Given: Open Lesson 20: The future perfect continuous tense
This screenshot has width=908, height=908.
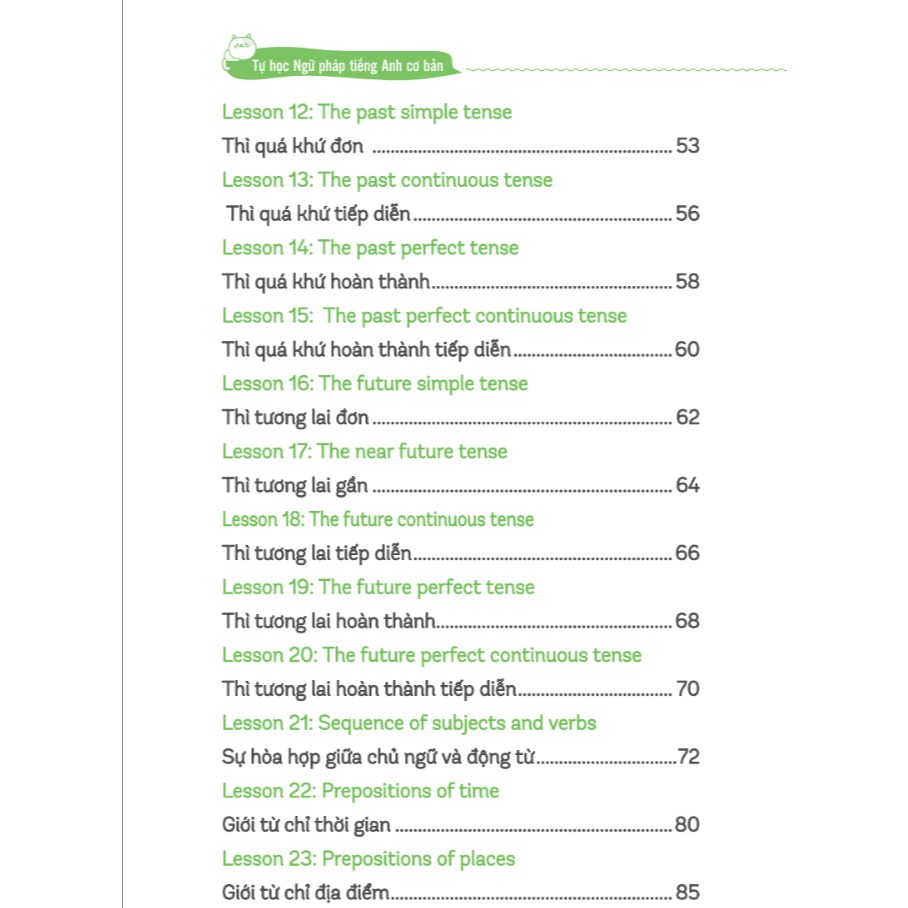Looking at the screenshot, I should [432, 656].
